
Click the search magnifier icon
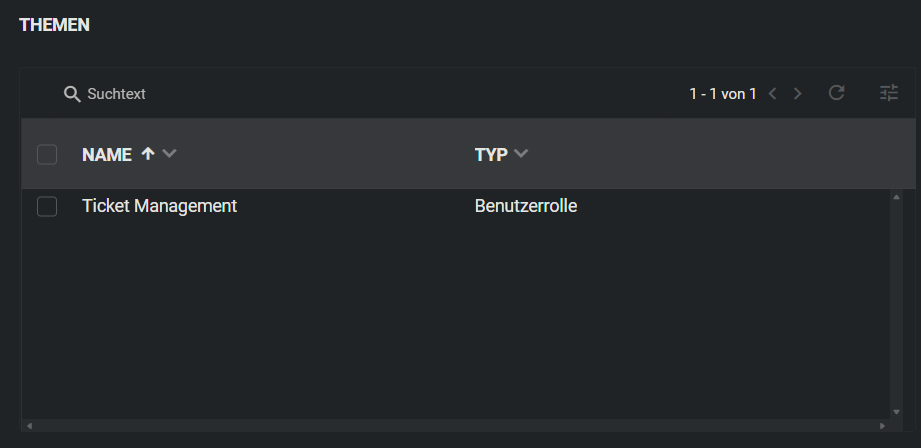point(71,94)
